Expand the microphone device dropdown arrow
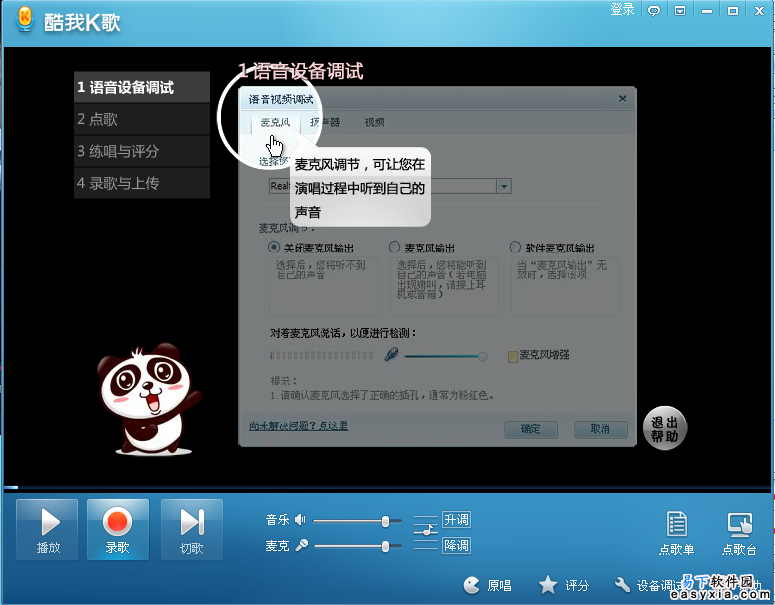The image size is (775, 605). click(504, 186)
